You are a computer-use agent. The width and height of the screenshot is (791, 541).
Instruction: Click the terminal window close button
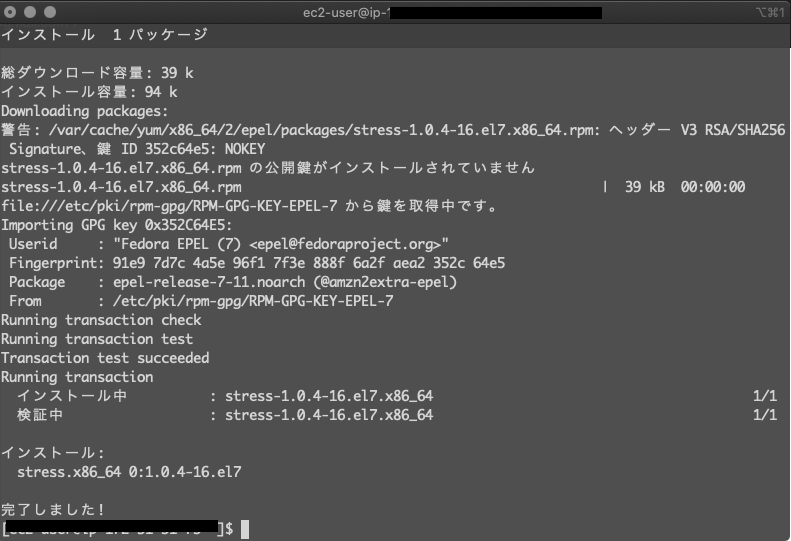(10, 12)
